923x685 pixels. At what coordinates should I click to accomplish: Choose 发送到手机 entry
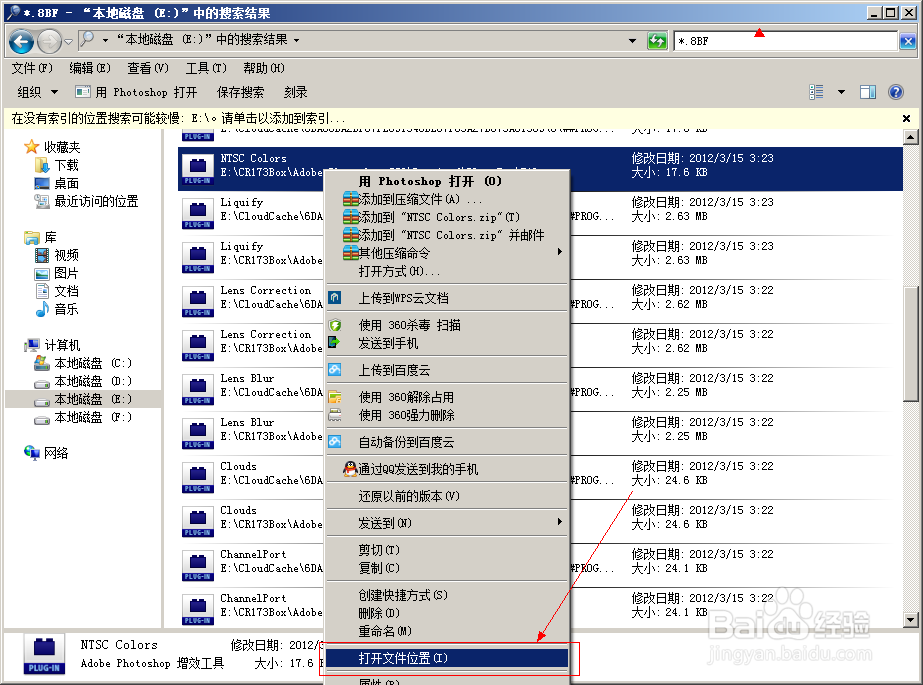pyautogui.click(x=447, y=343)
